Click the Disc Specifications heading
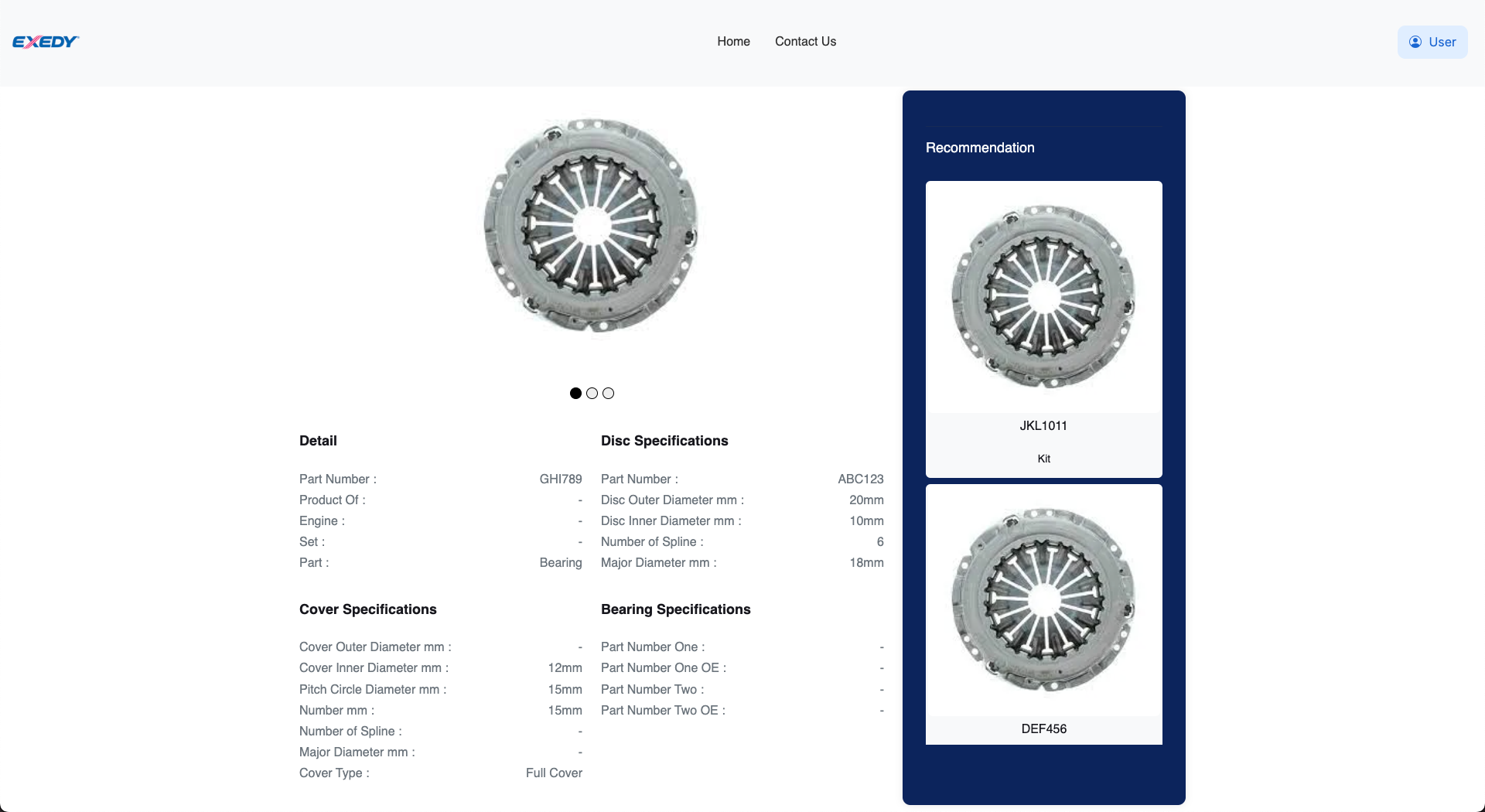 (x=664, y=441)
